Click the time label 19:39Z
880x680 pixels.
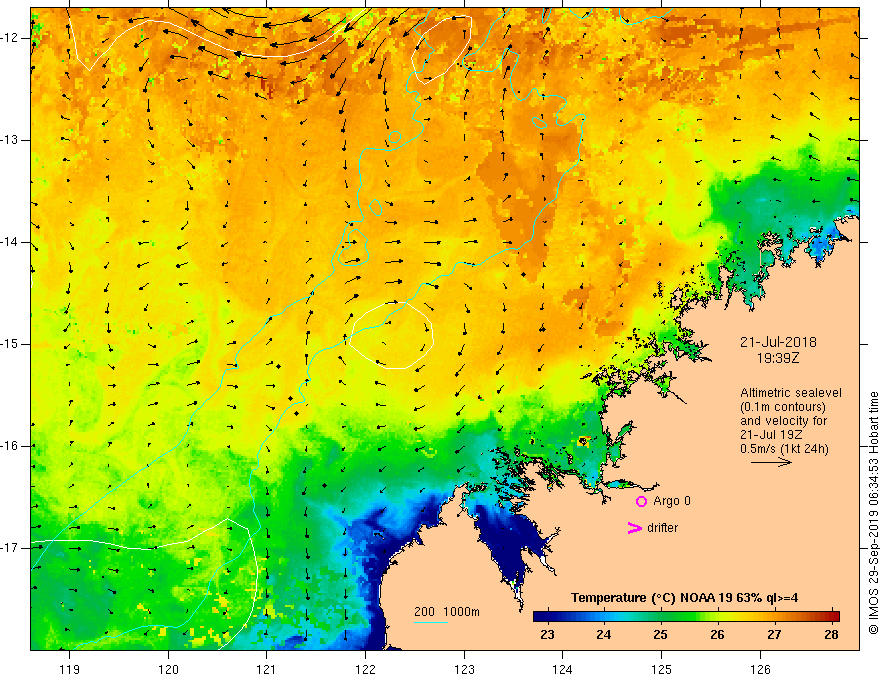point(777,358)
